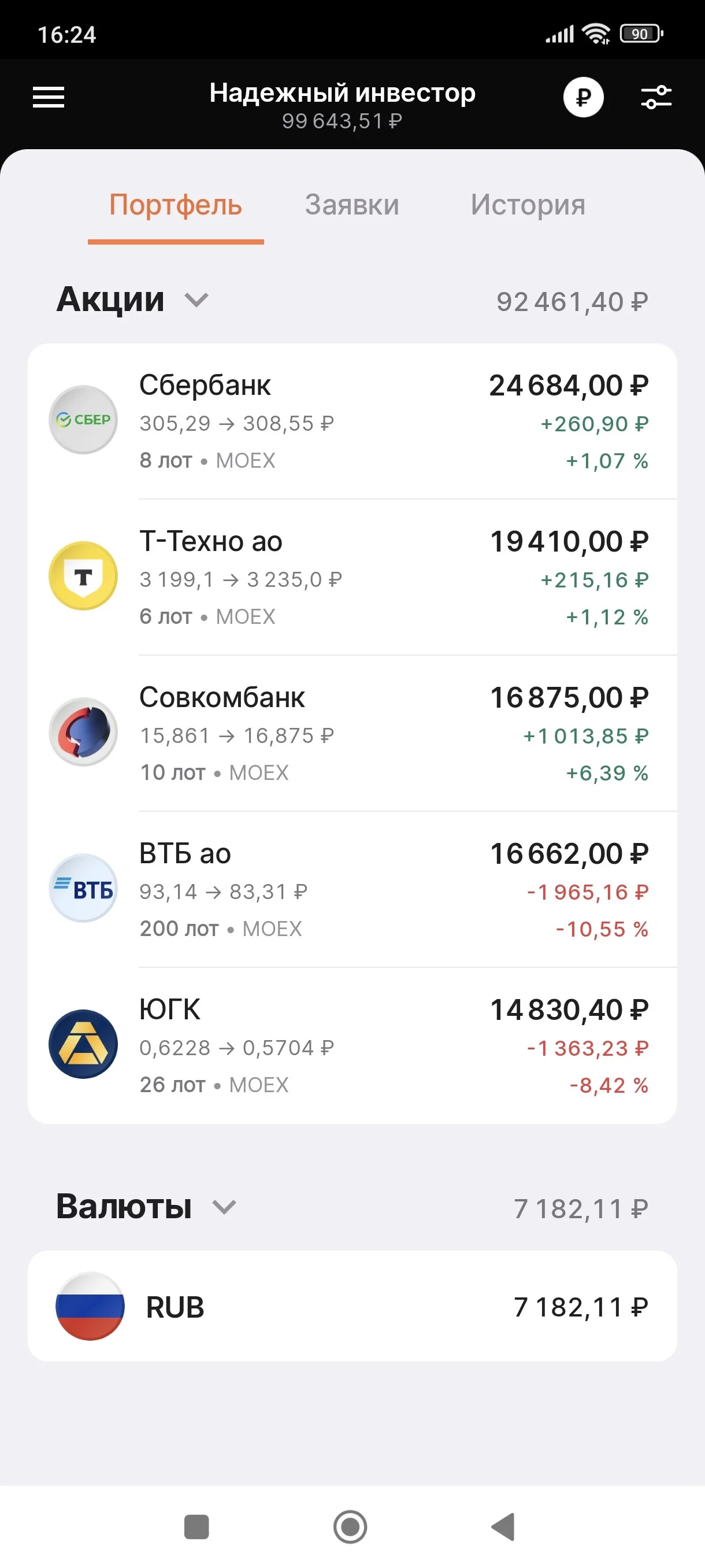Switch to the Заявки tab

coord(352,205)
